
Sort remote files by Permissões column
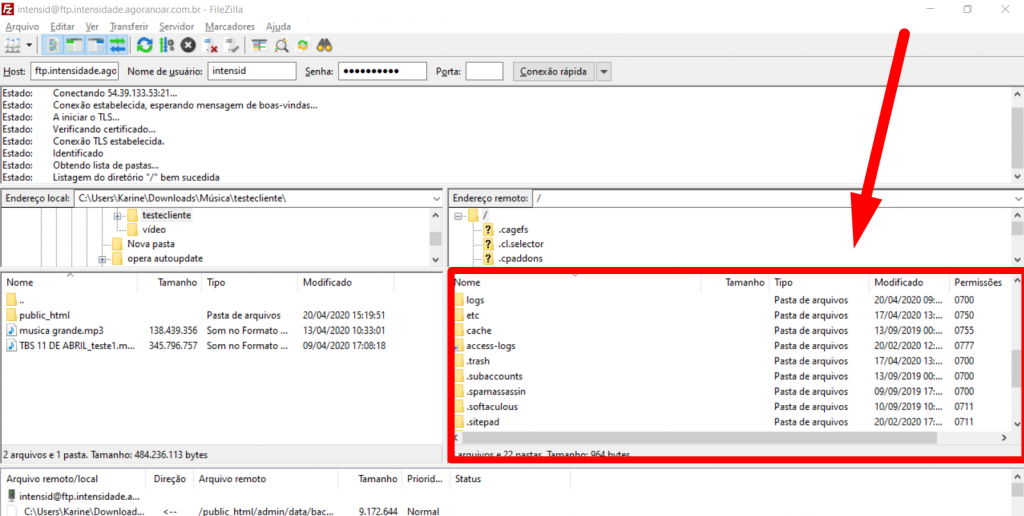[x=978, y=283]
